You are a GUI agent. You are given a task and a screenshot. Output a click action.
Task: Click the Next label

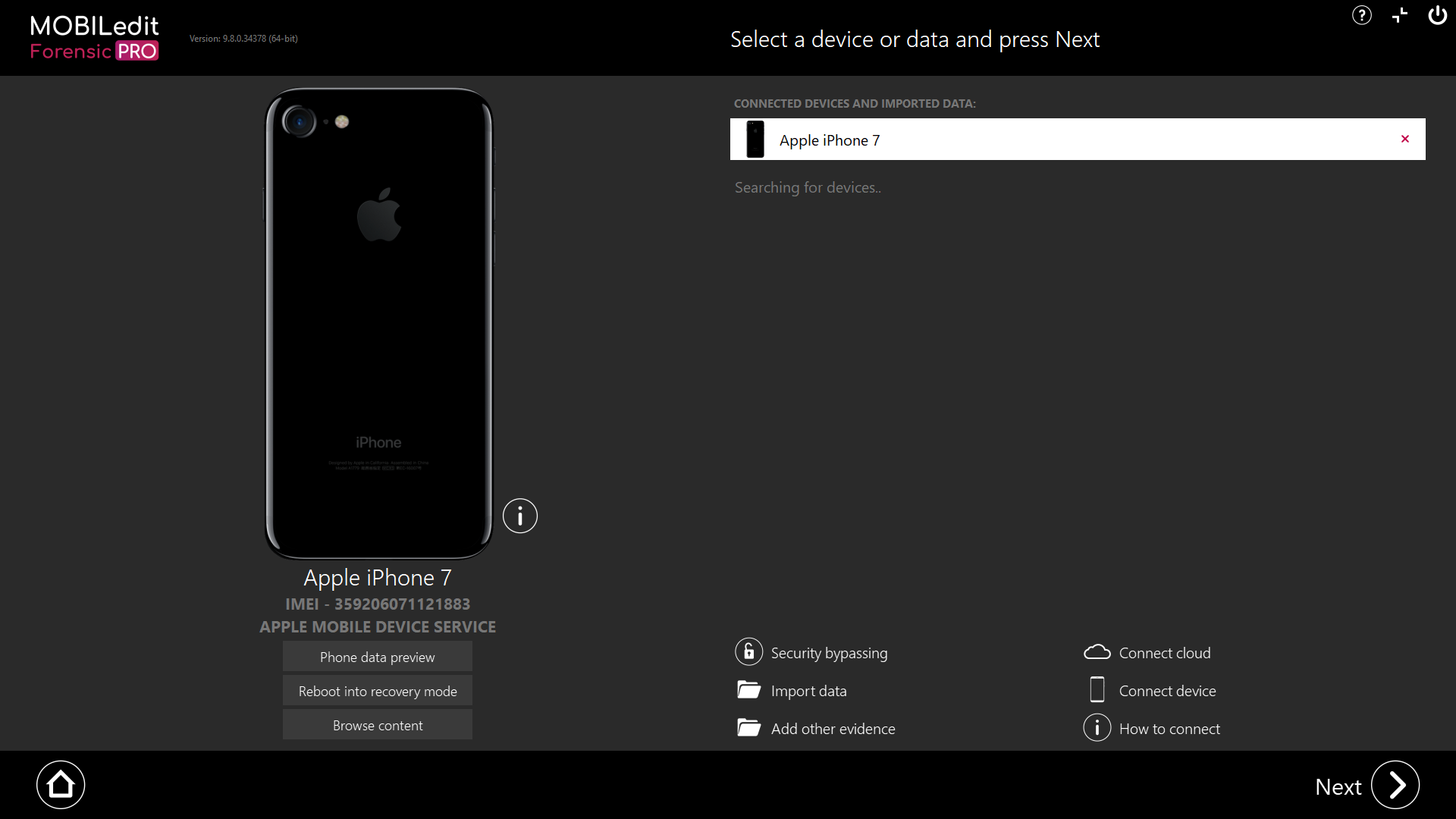[1338, 787]
